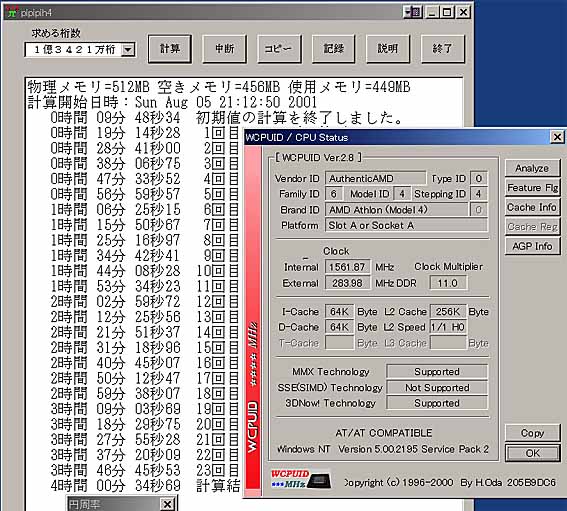Open the 求める桁数 digits dropdown arrow

(128, 50)
